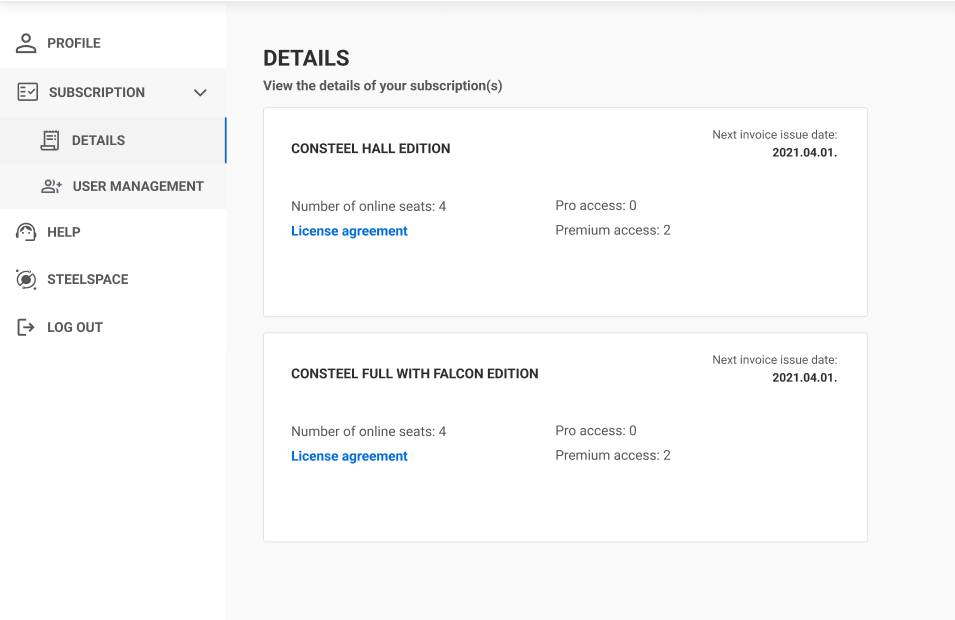Viewport: 955px width, 620px height.
Task: Open the USER MANAGEMENT submenu label
Action: [x=138, y=186]
